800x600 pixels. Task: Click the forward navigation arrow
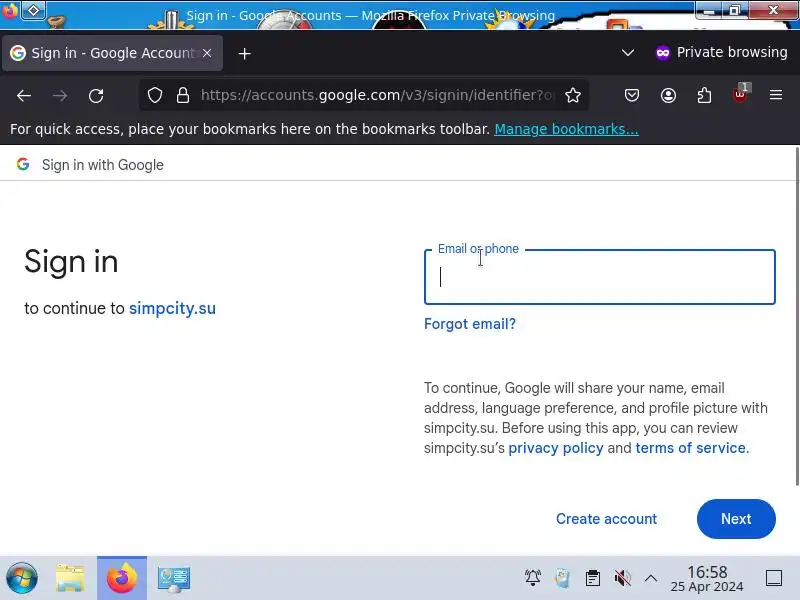coord(60,95)
